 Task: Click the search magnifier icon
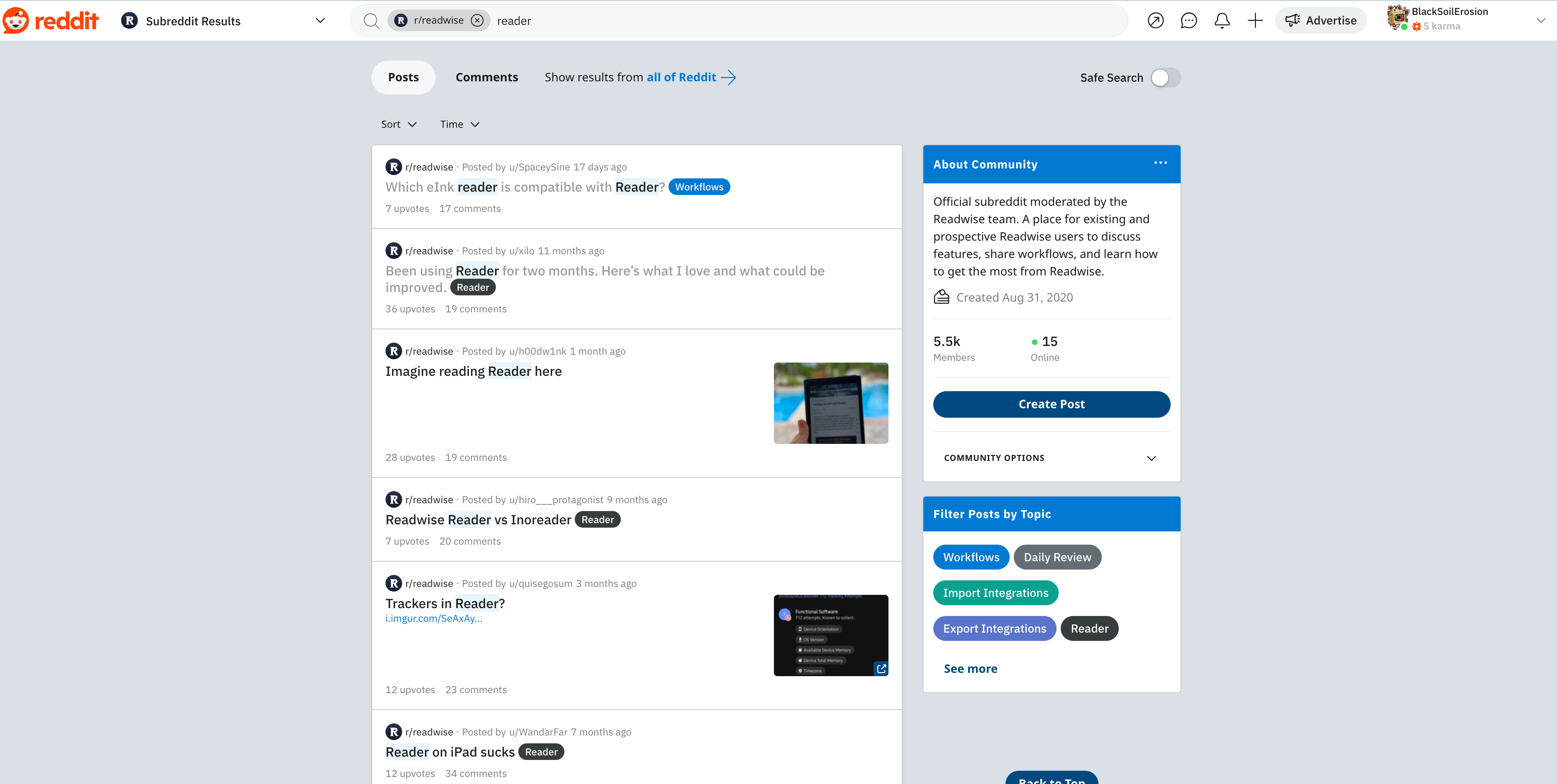click(371, 21)
